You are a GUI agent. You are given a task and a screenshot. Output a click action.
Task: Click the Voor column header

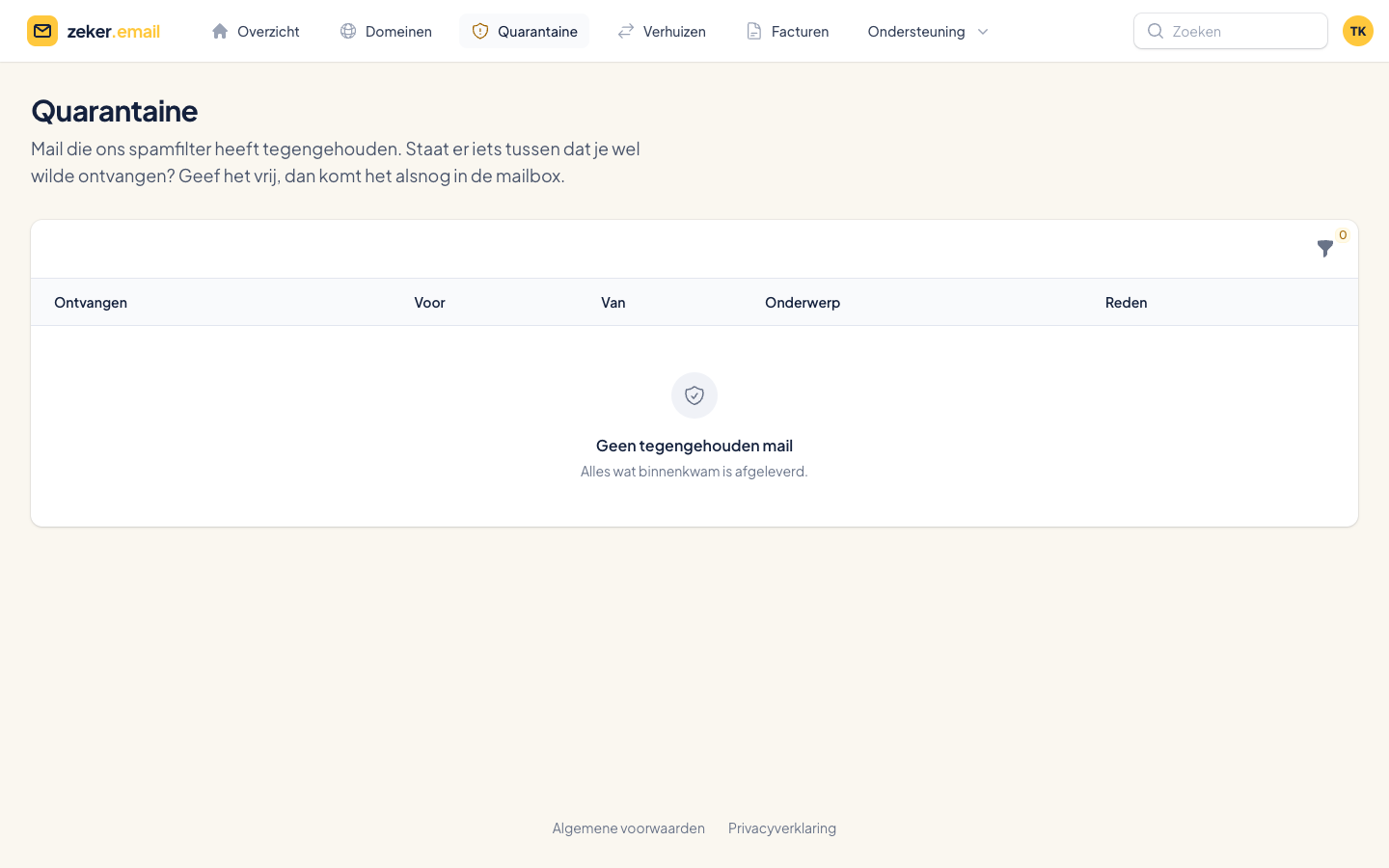coord(429,302)
